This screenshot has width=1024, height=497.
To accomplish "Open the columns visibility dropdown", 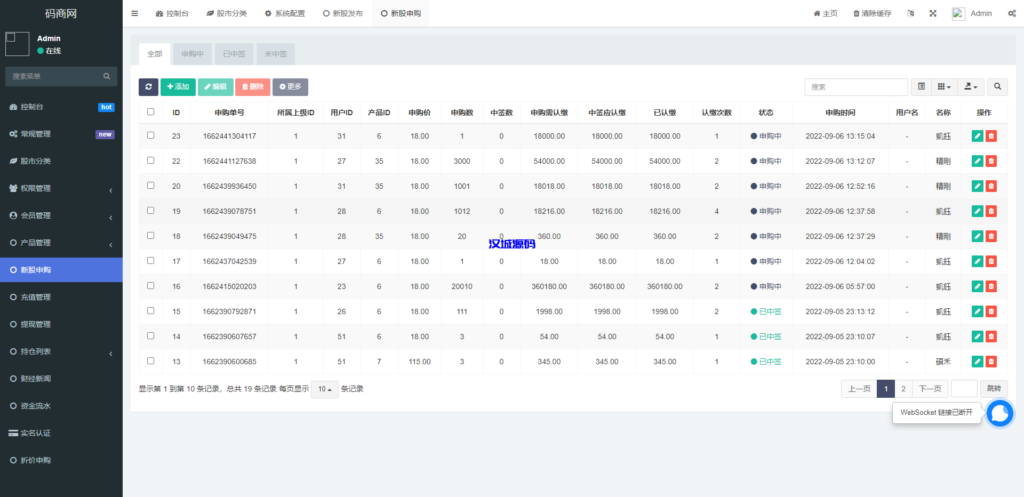I will (x=945, y=87).
